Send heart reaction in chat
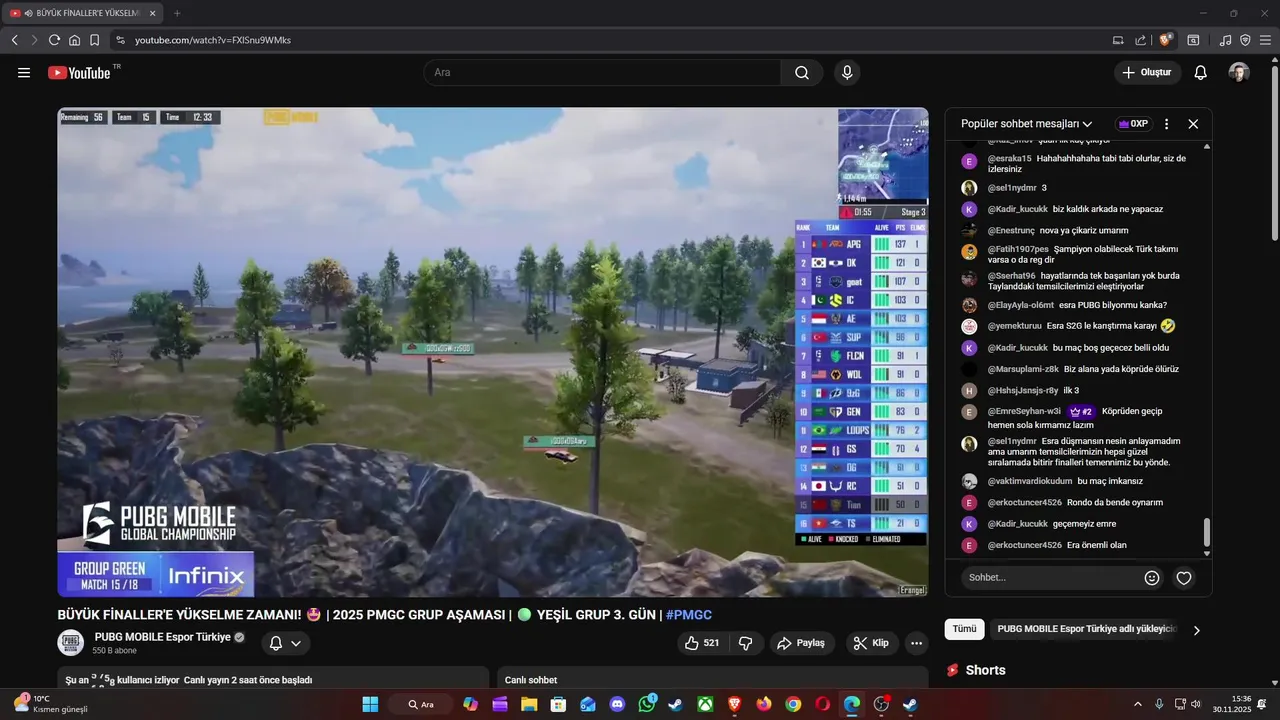1280x720 pixels. tap(1184, 578)
